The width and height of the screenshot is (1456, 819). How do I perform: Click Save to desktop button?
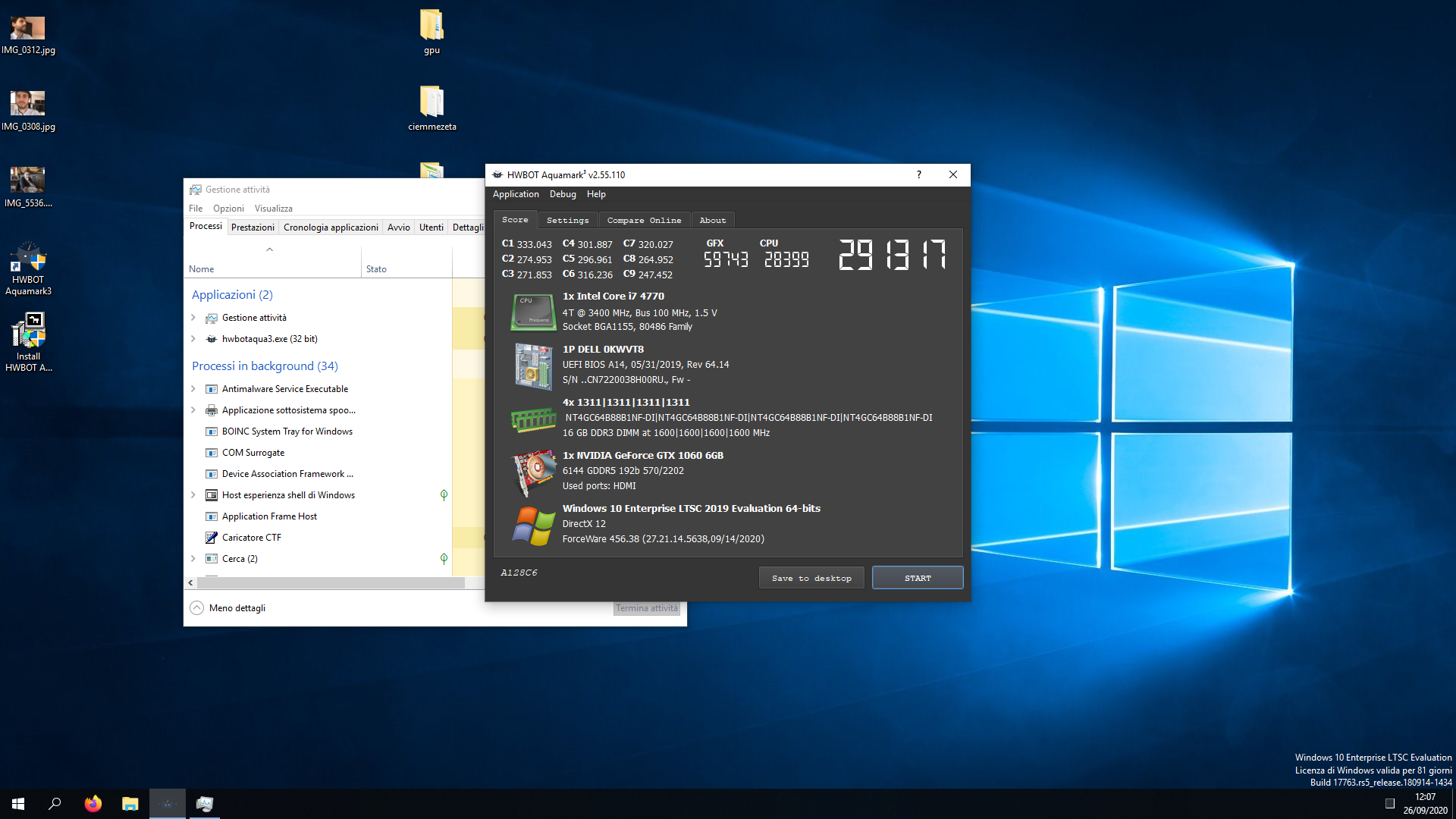point(811,578)
